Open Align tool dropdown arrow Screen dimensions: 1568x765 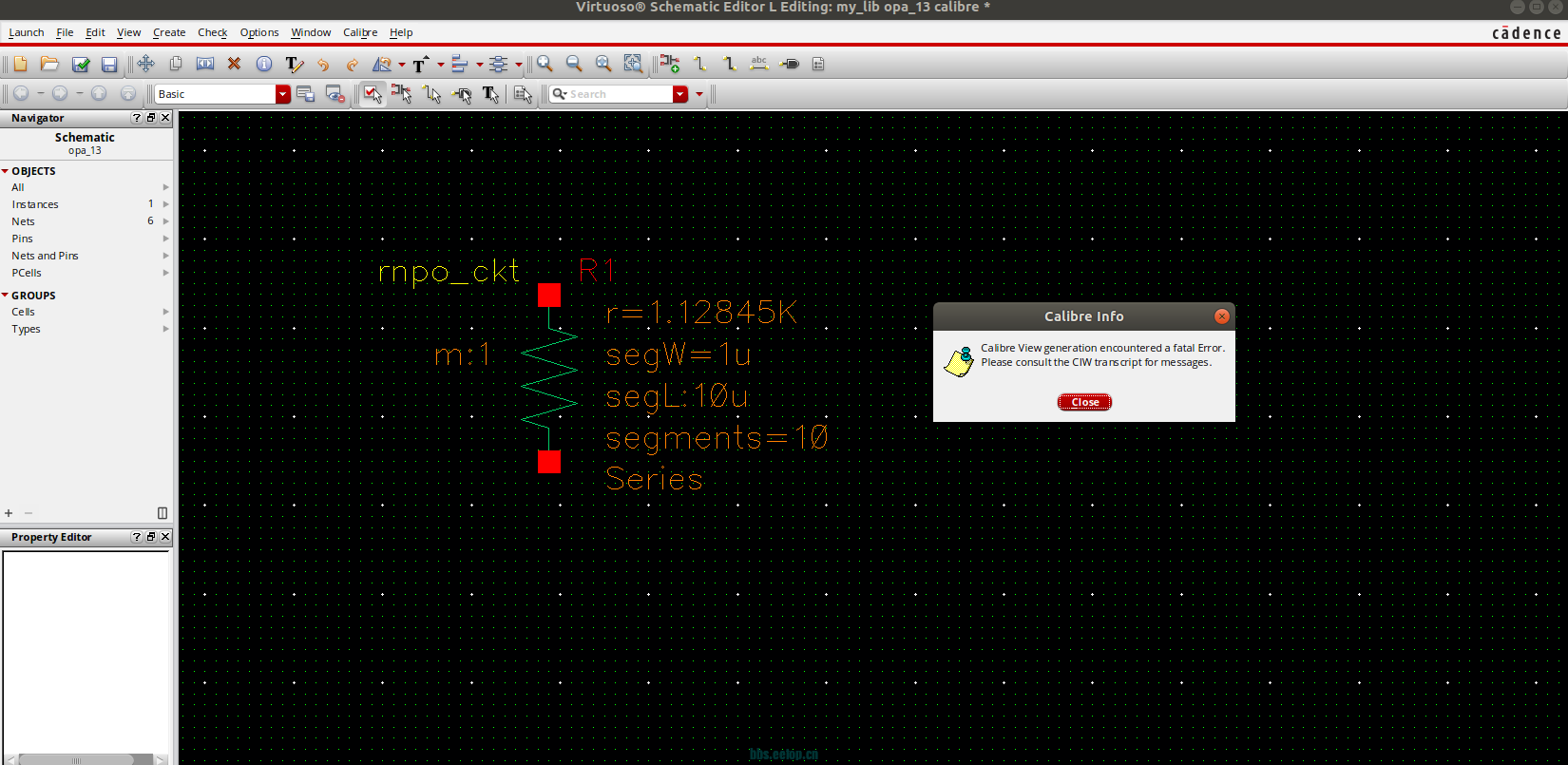point(480,65)
